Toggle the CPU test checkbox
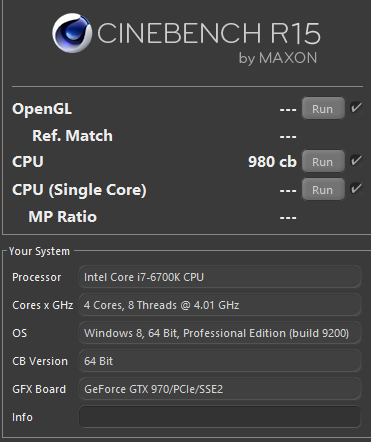The height and width of the screenshot is (442, 371). click(x=356, y=161)
